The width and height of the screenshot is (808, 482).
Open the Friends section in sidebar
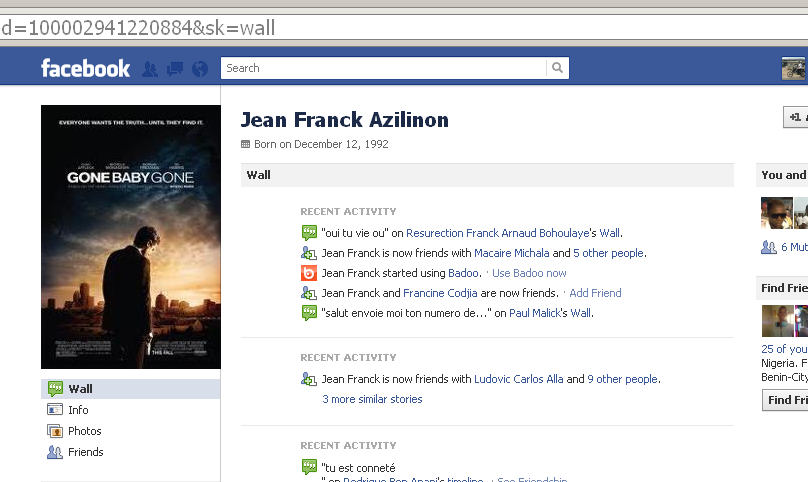(x=85, y=452)
